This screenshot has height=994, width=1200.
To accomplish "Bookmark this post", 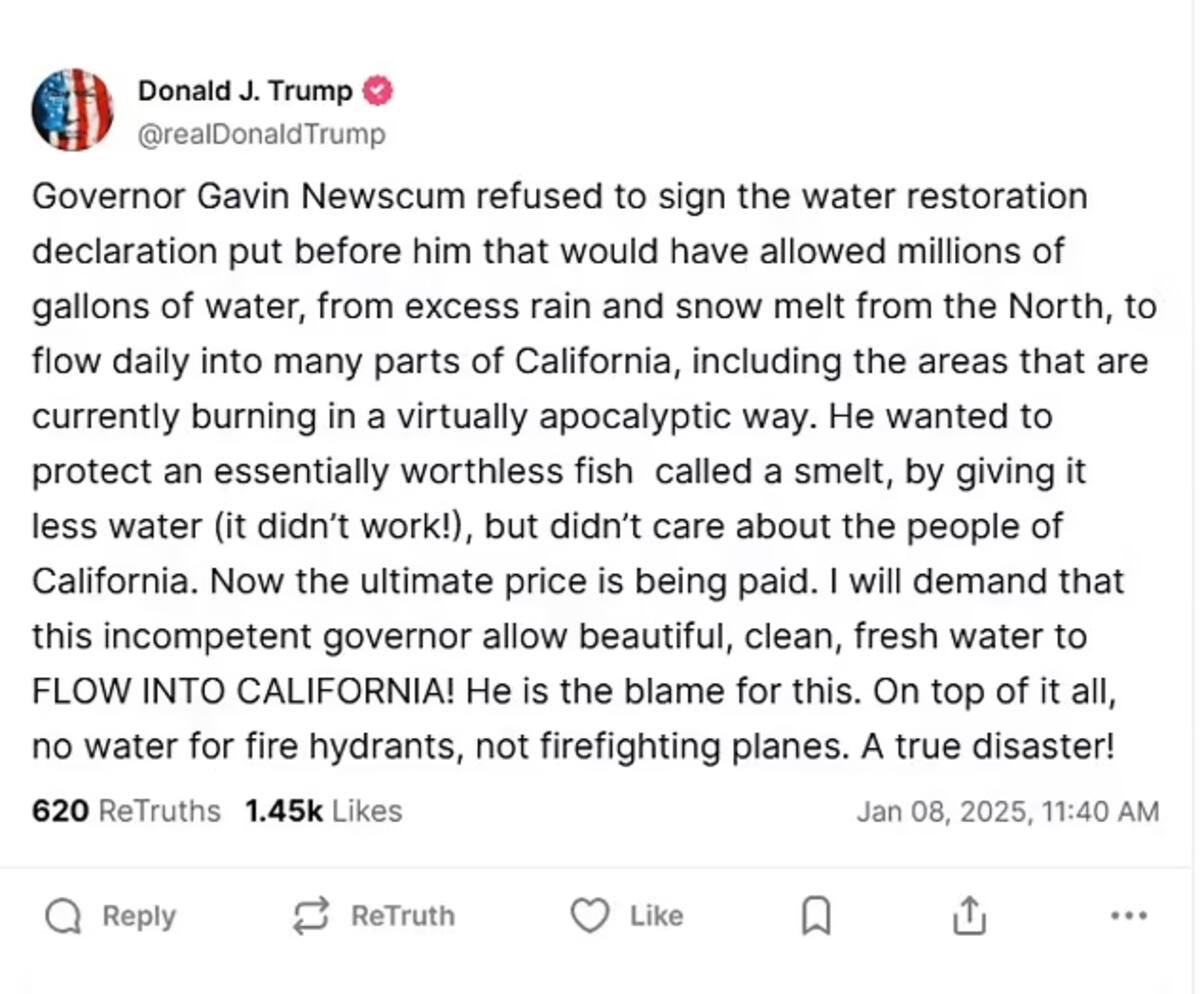I will [x=816, y=915].
